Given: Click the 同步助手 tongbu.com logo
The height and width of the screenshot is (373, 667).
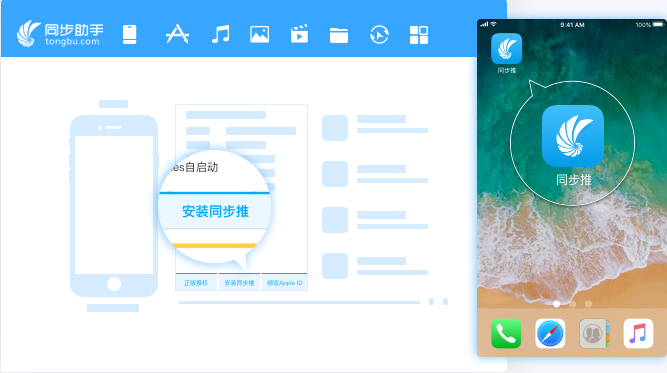Looking at the screenshot, I should click(x=60, y=34).
